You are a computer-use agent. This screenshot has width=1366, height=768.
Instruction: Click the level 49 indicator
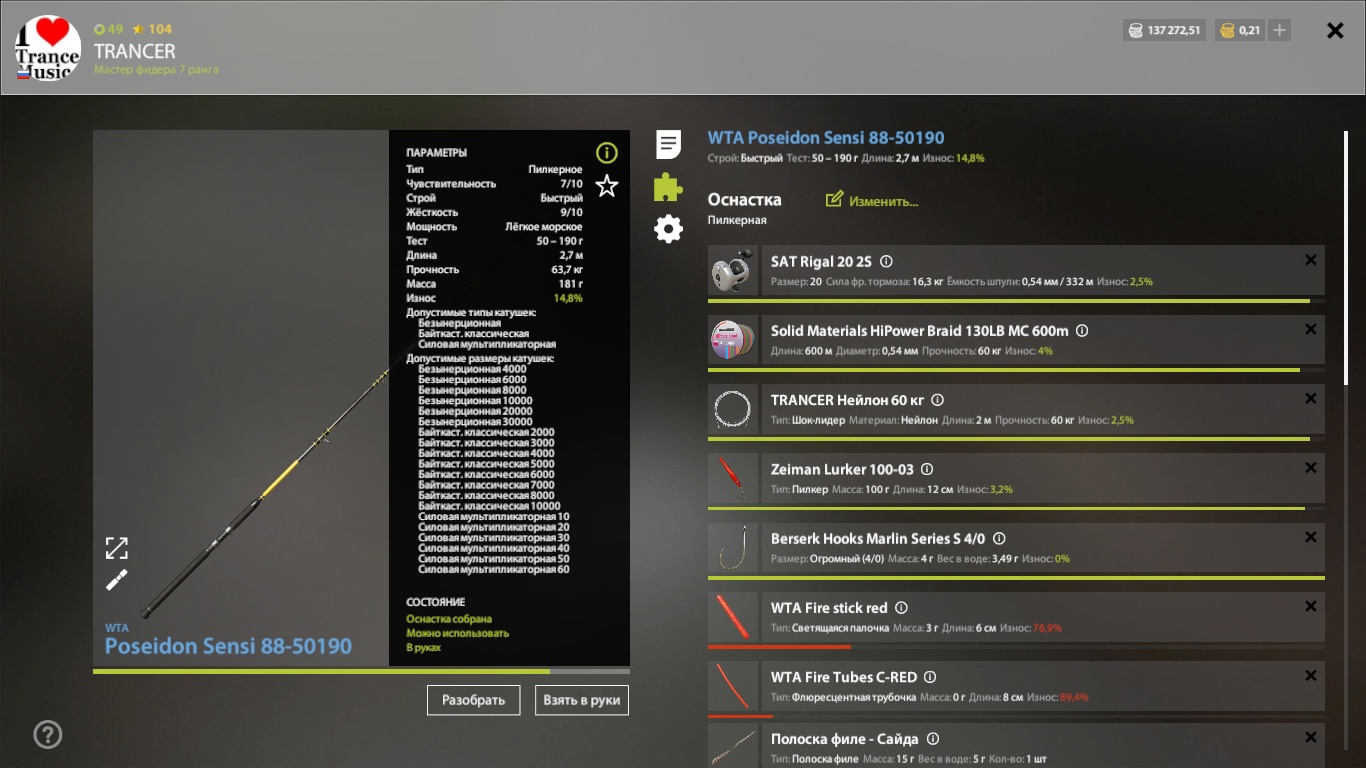pyautogui.click(x=109, y=29)
